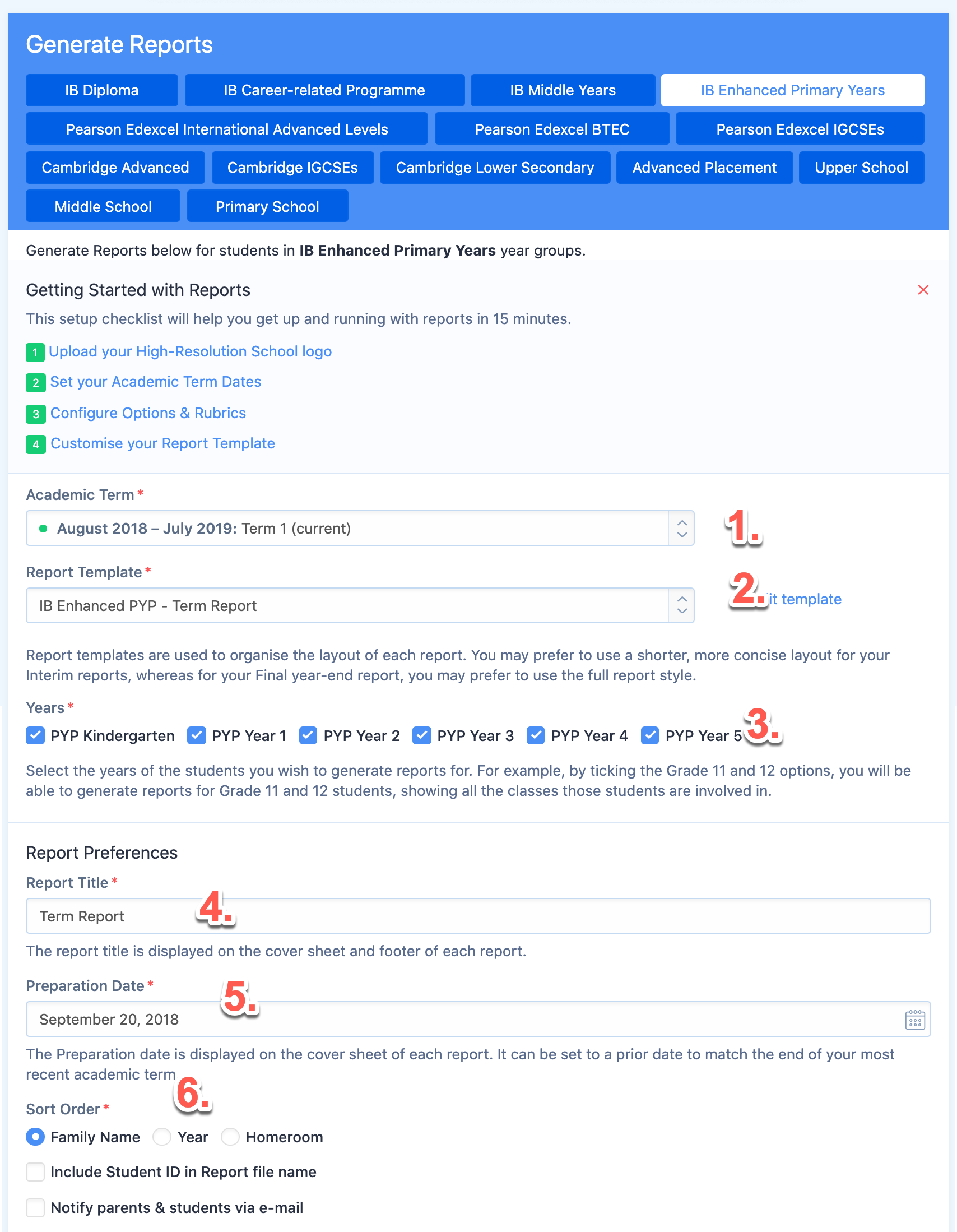Select Family Name sort order
957x1232 pixels.
[35, 1137]
